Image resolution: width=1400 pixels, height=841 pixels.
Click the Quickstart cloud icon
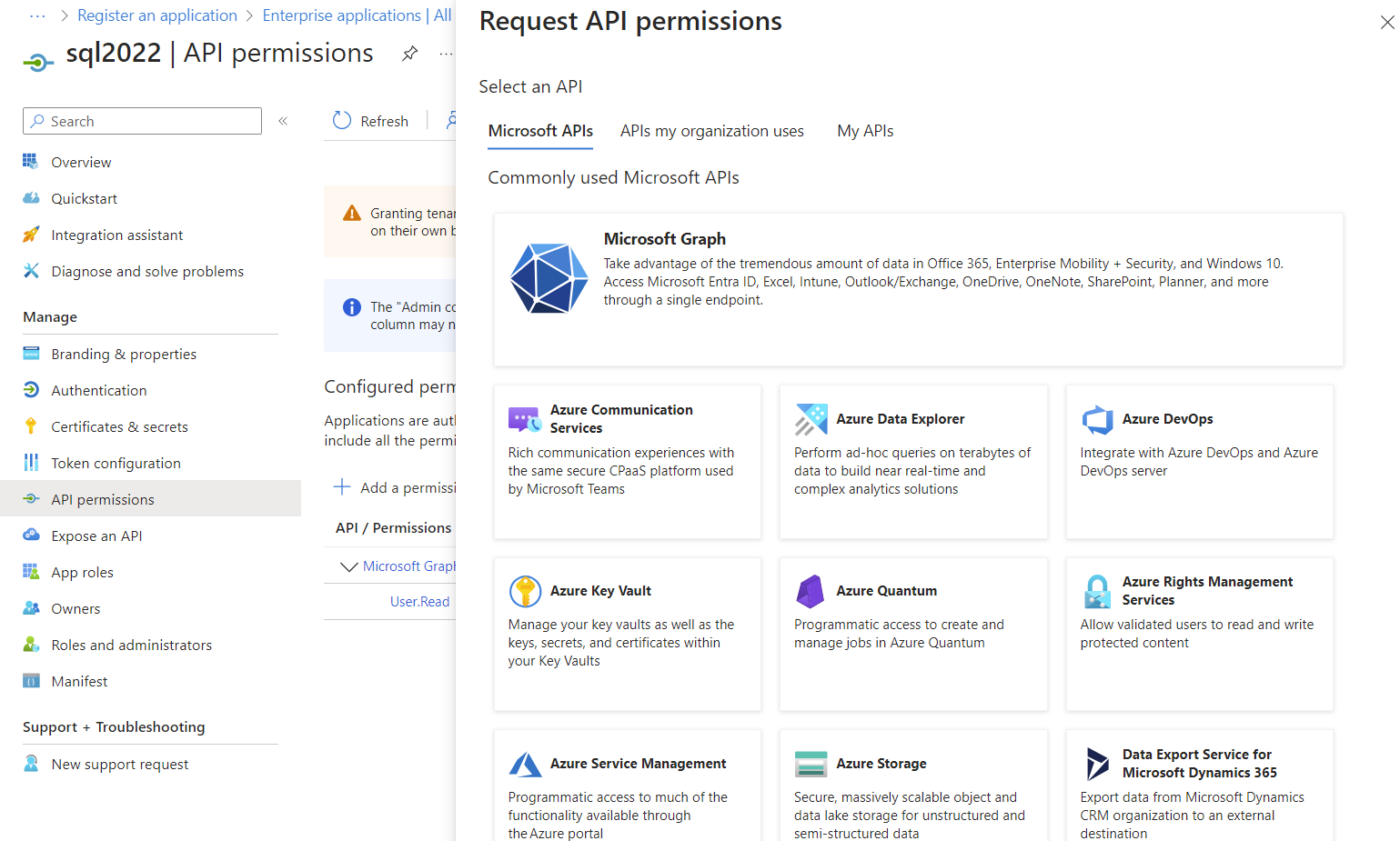coord(31,197)
